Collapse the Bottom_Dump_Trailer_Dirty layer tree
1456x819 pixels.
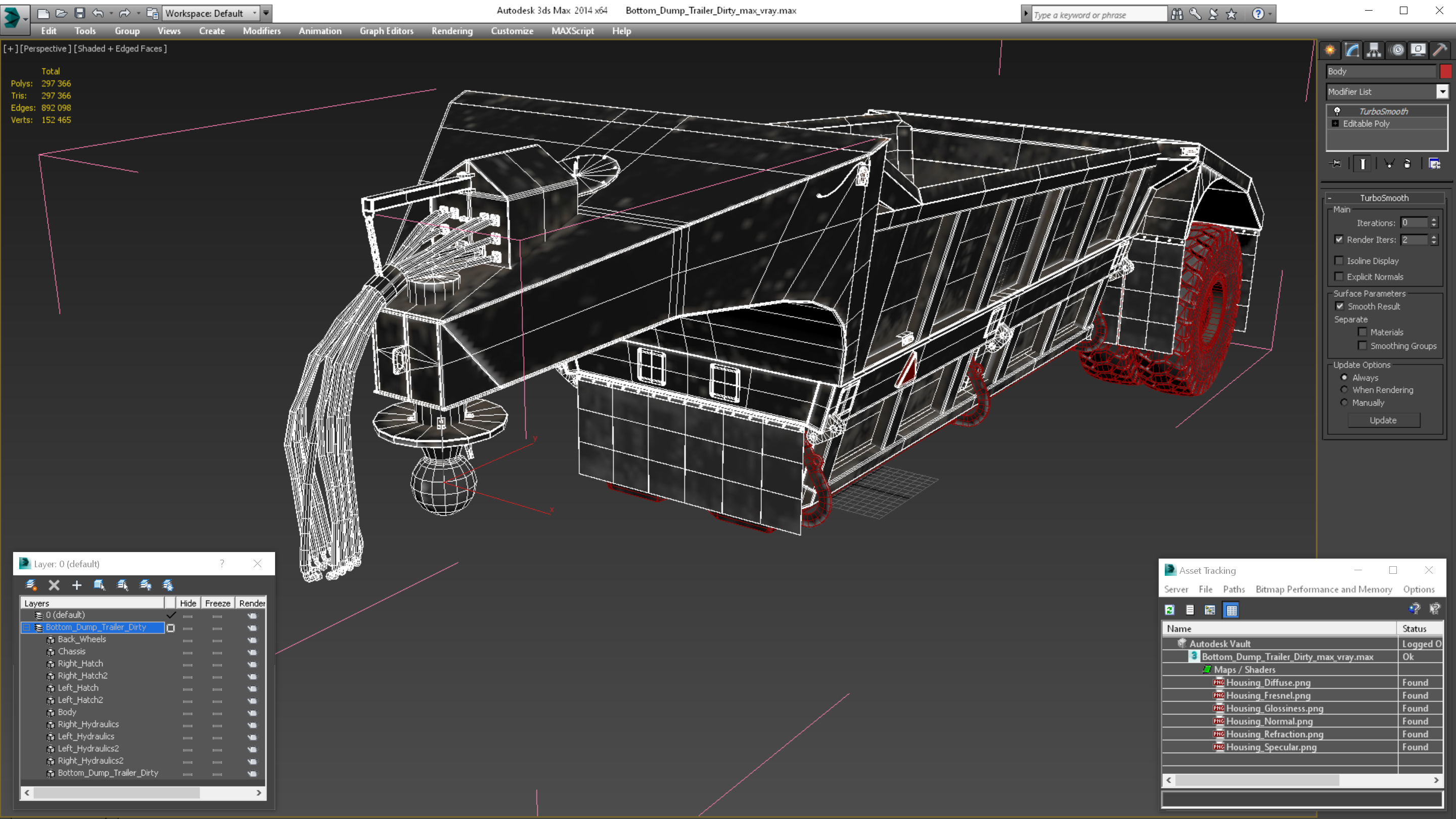pyautogui.click(x=27, y=627)
